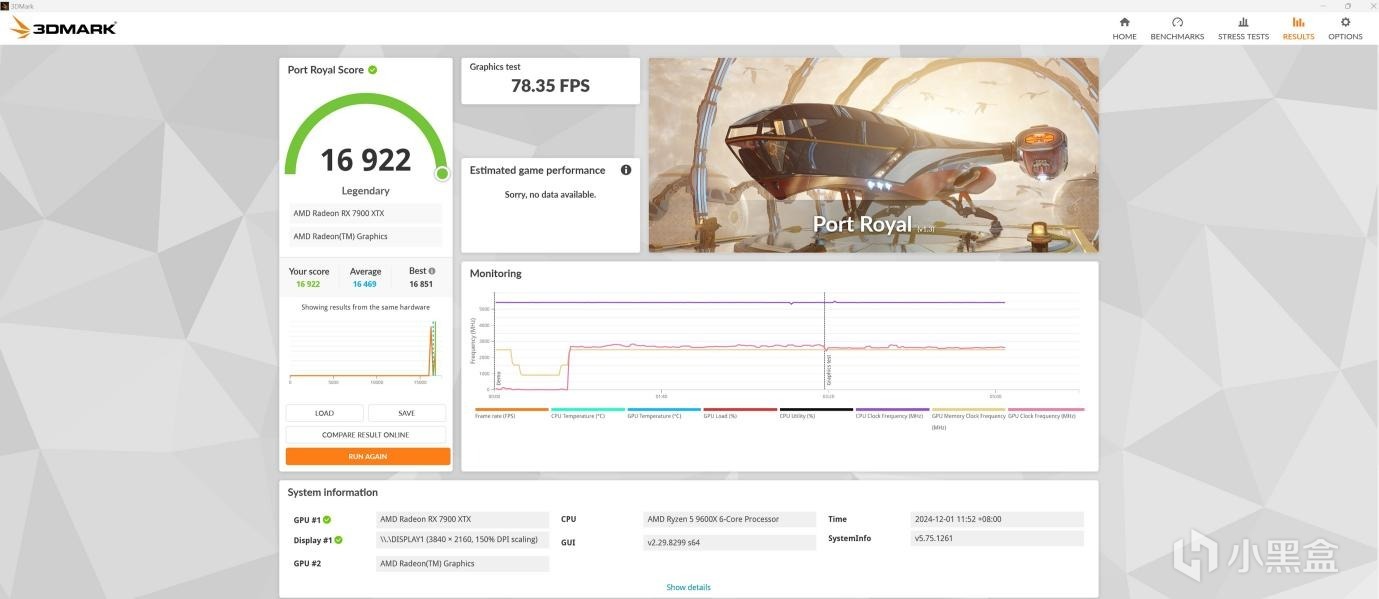Click the 3DMark logo
The height and width of the screenshot is (599, 1379).
point(63,27)
